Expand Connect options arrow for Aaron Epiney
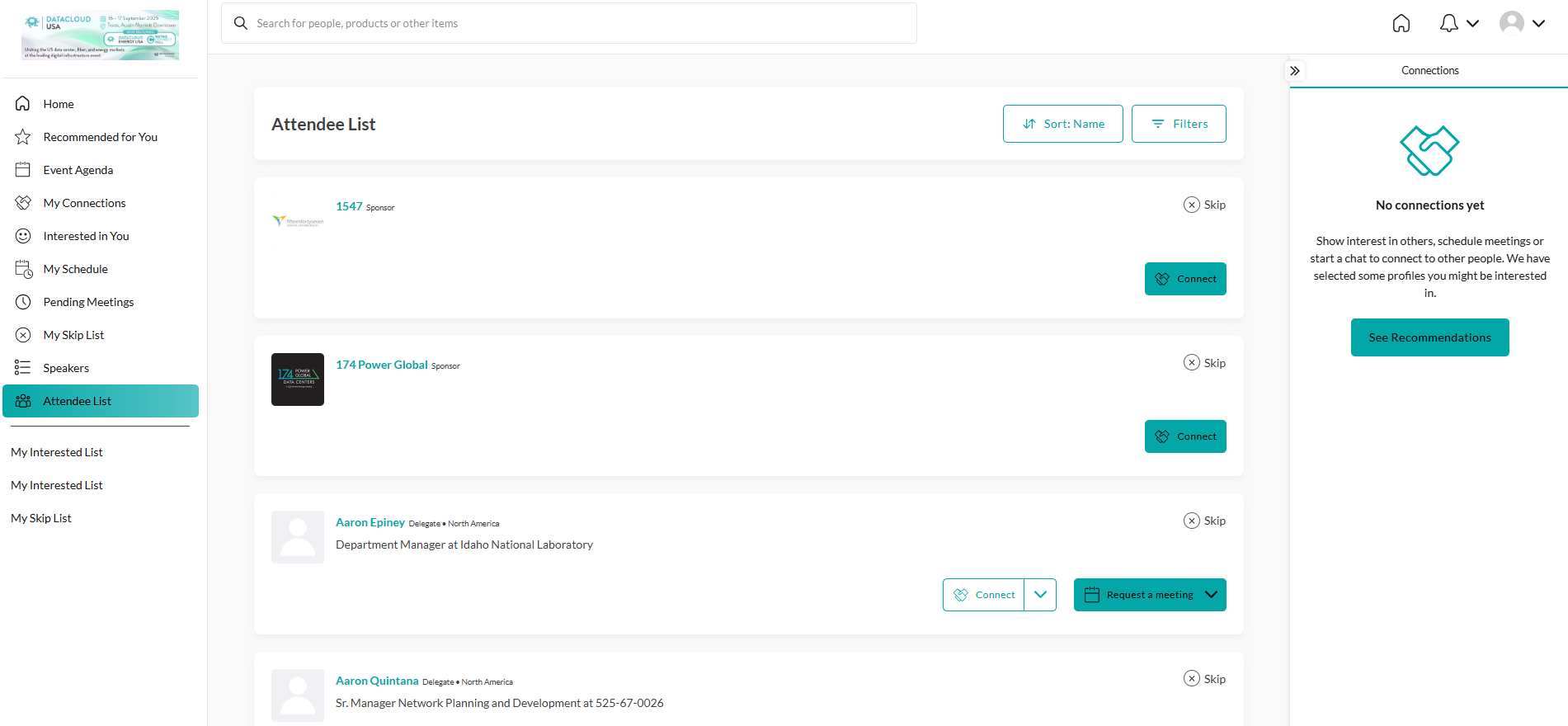Screen dimensions: 1568x726 (x=1040, y=595)
